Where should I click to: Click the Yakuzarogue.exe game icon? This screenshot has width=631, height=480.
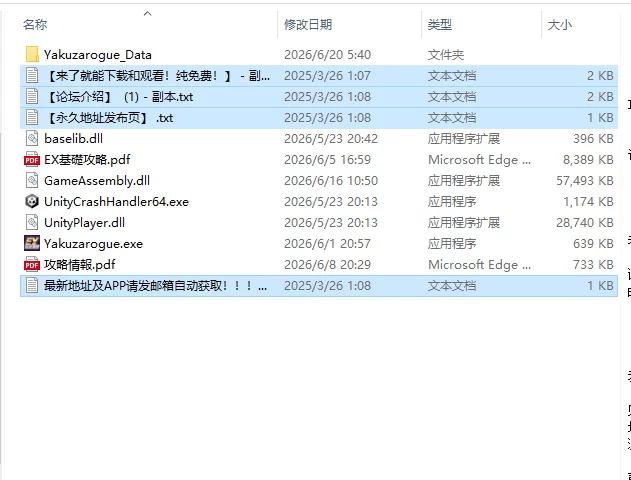32,243
